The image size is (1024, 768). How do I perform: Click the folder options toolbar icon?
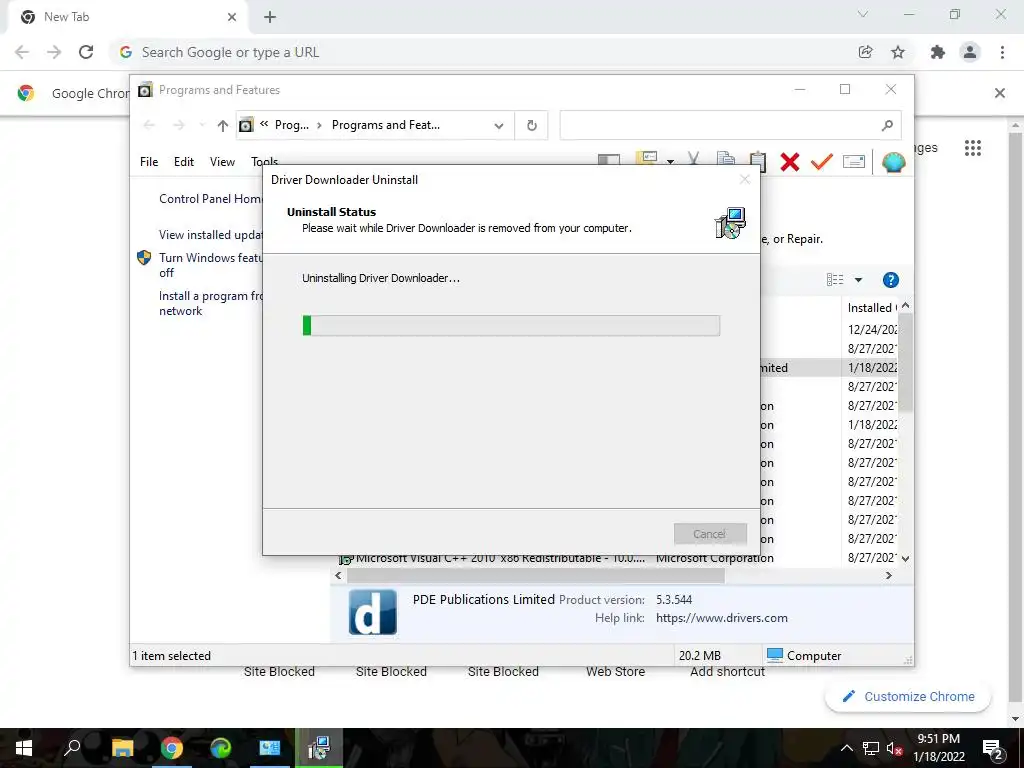pos(646,159)
